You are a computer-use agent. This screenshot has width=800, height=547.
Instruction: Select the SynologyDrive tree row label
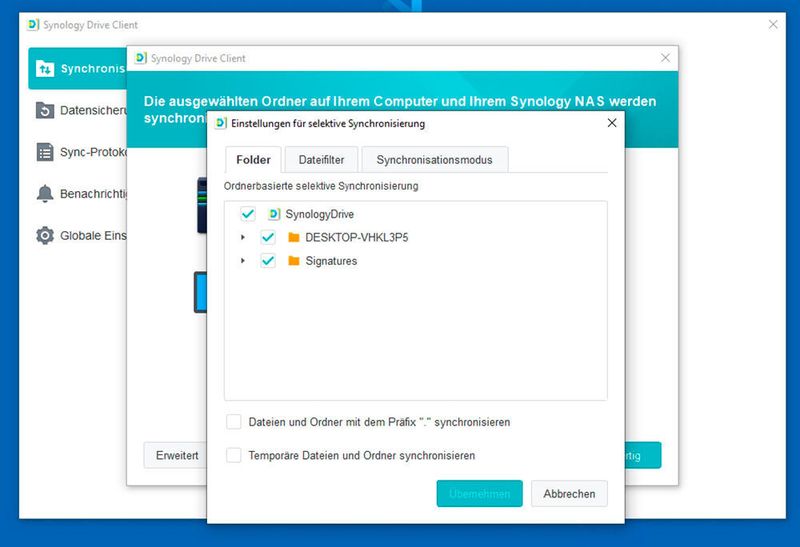(x=319, y=214)
